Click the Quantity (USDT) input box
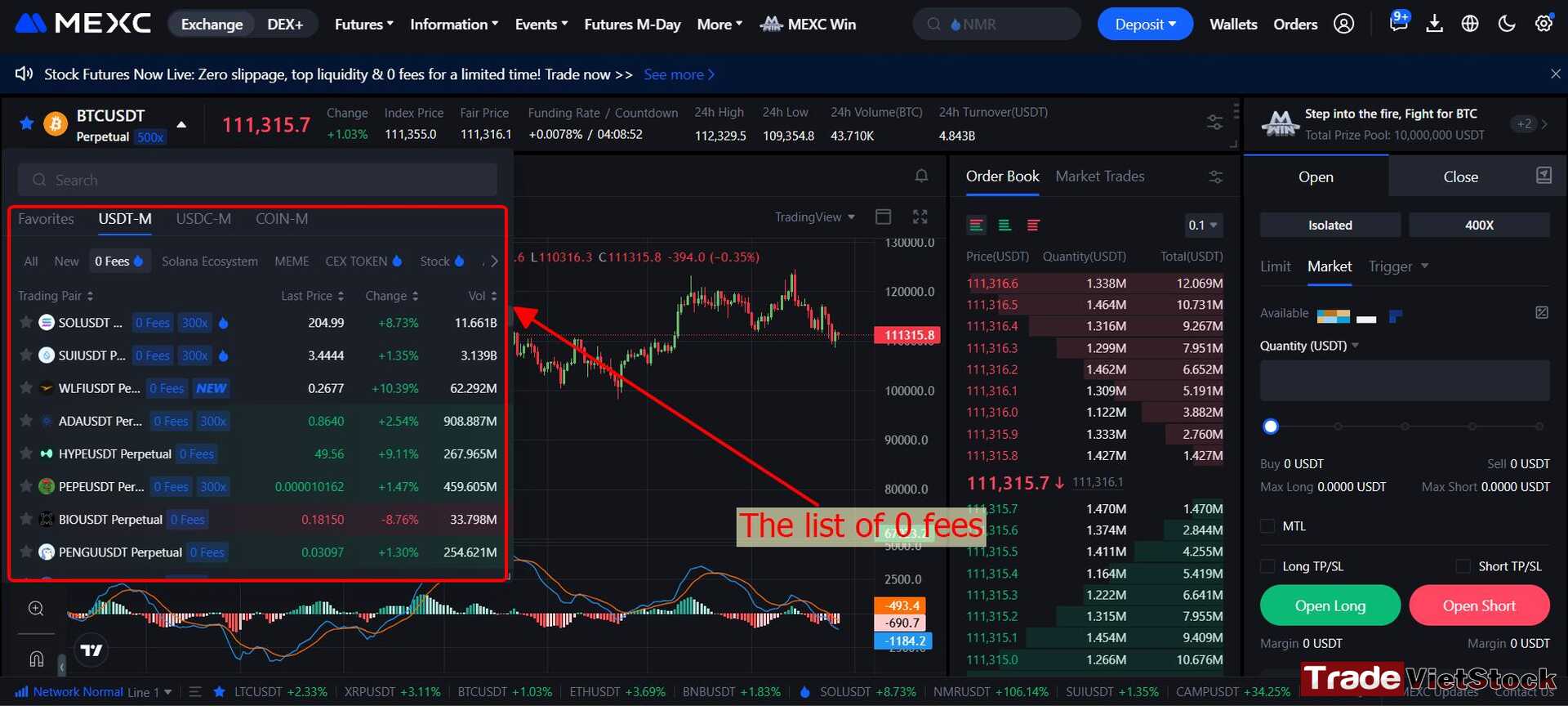 [1405, 381]
